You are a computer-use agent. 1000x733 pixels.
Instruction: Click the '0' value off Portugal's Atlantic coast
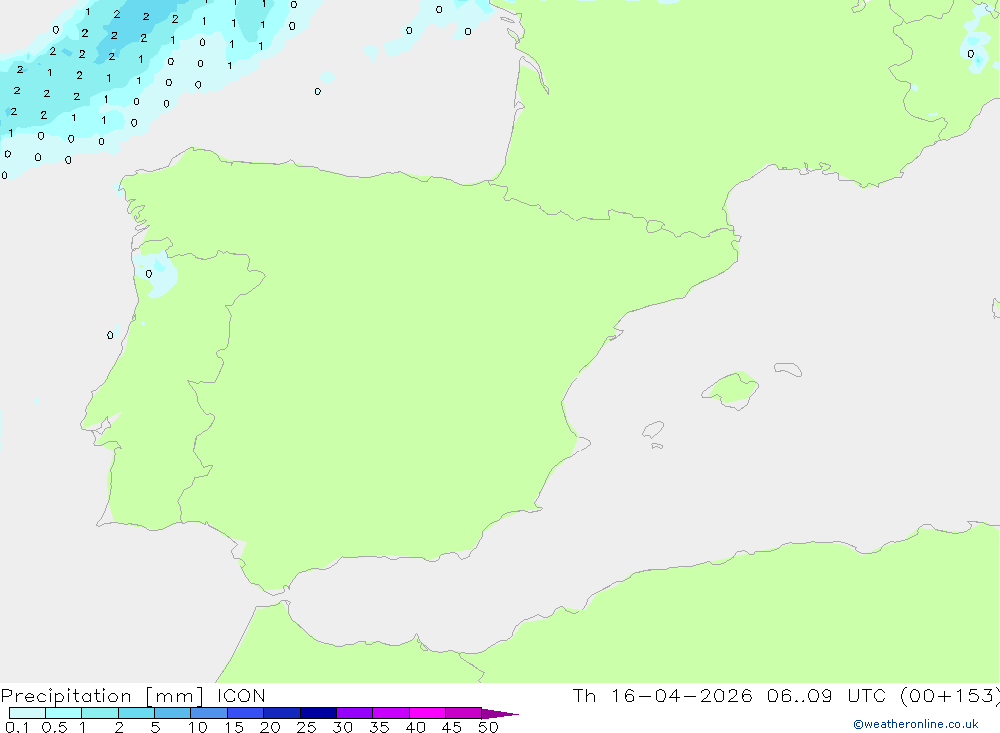[110, 335]
